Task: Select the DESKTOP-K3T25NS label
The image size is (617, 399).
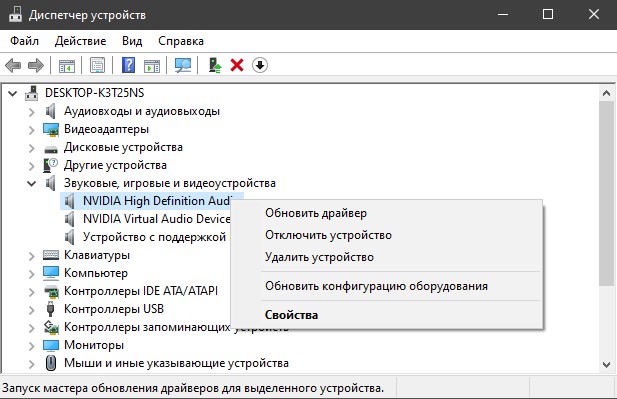Action: (94, 93)
